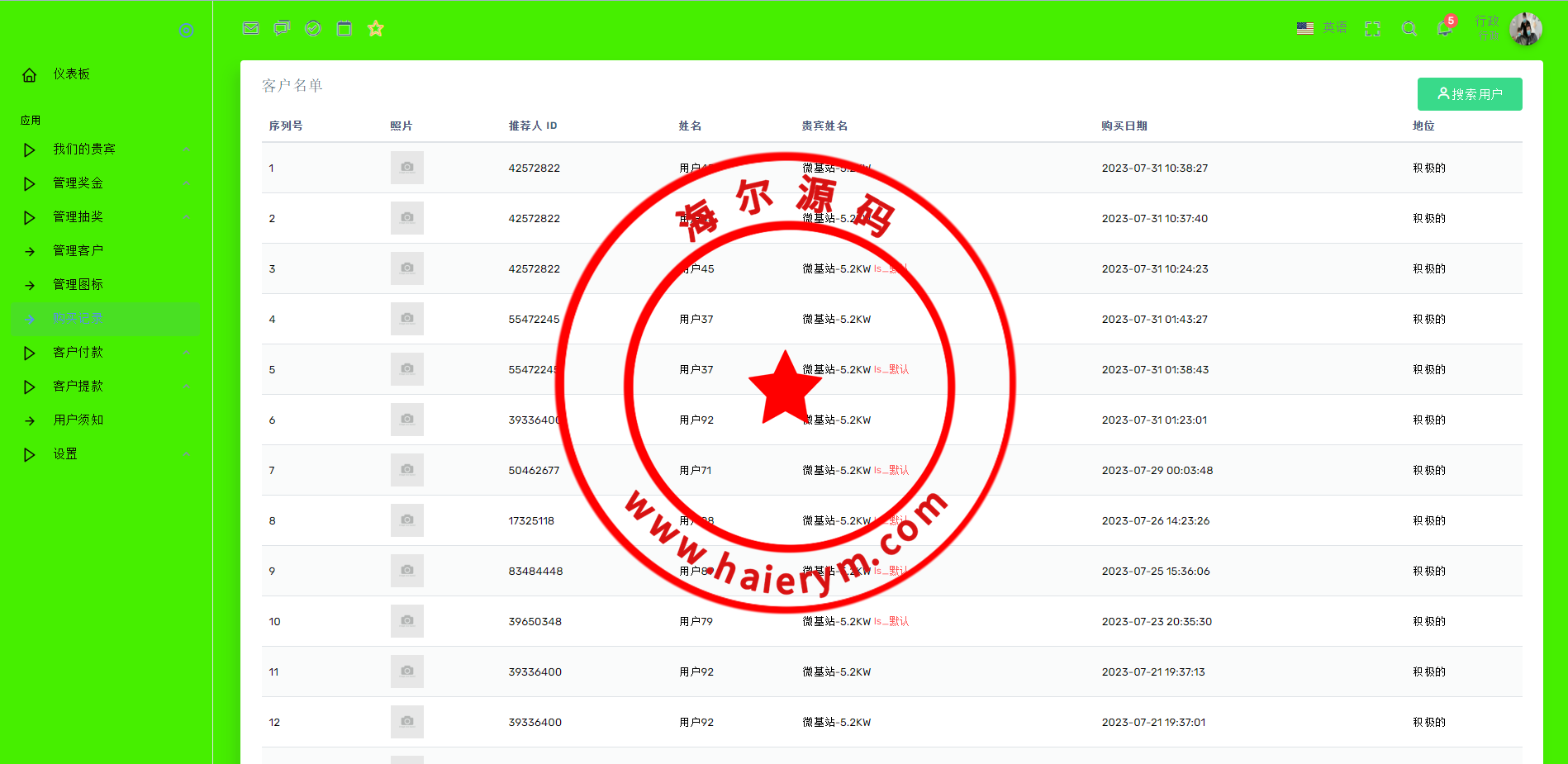This screenshot has width=1568, height=764.
Task: Expand the 设置 menu
Action: click(x=106, y=454)
